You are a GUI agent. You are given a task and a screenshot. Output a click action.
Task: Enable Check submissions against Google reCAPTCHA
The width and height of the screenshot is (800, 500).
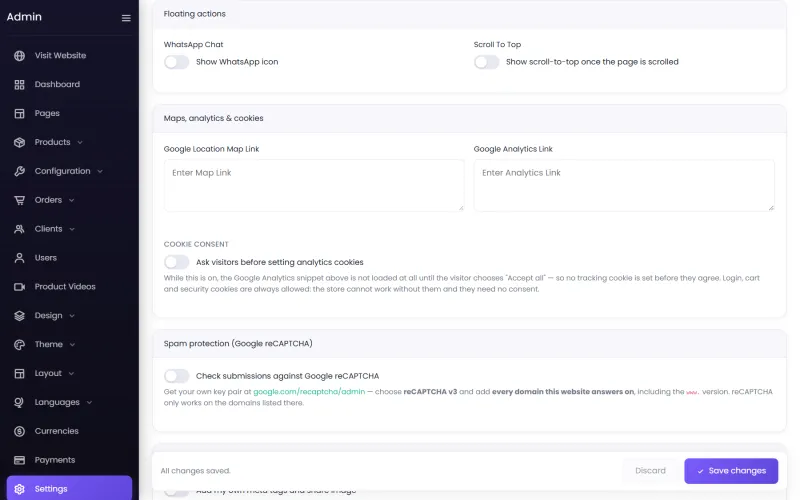point(177,376)
